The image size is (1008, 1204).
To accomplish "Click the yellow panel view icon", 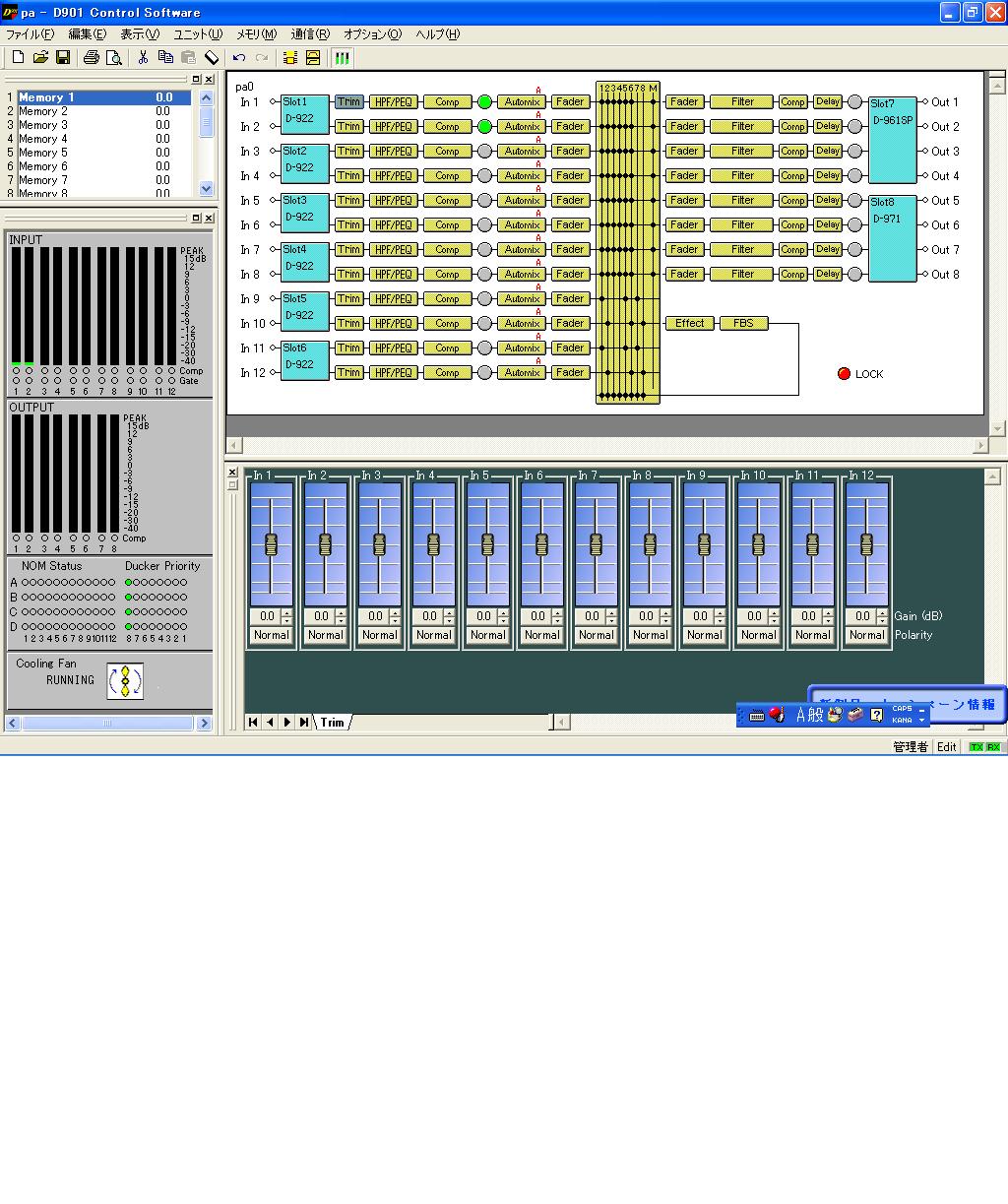I will 313,58.
